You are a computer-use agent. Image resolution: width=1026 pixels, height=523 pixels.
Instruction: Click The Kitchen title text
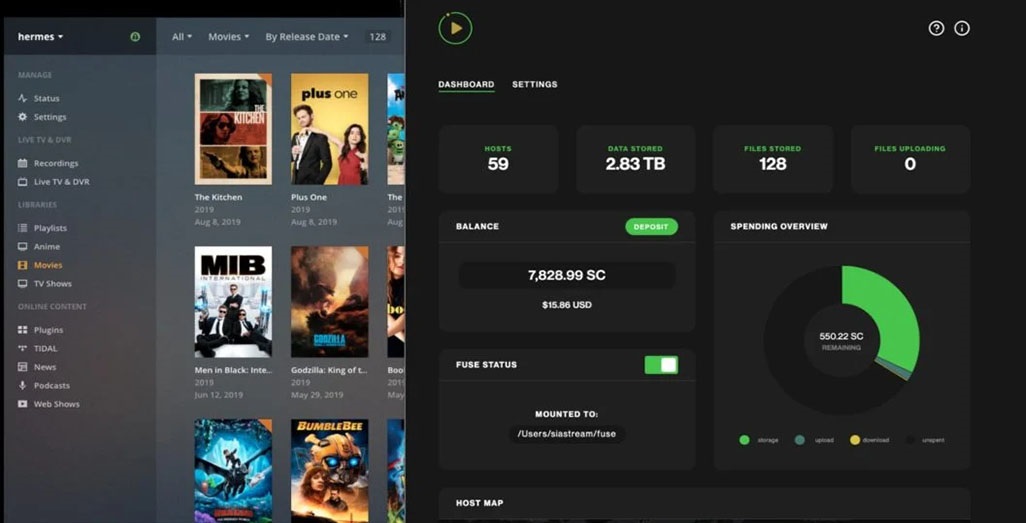point(218,197)
